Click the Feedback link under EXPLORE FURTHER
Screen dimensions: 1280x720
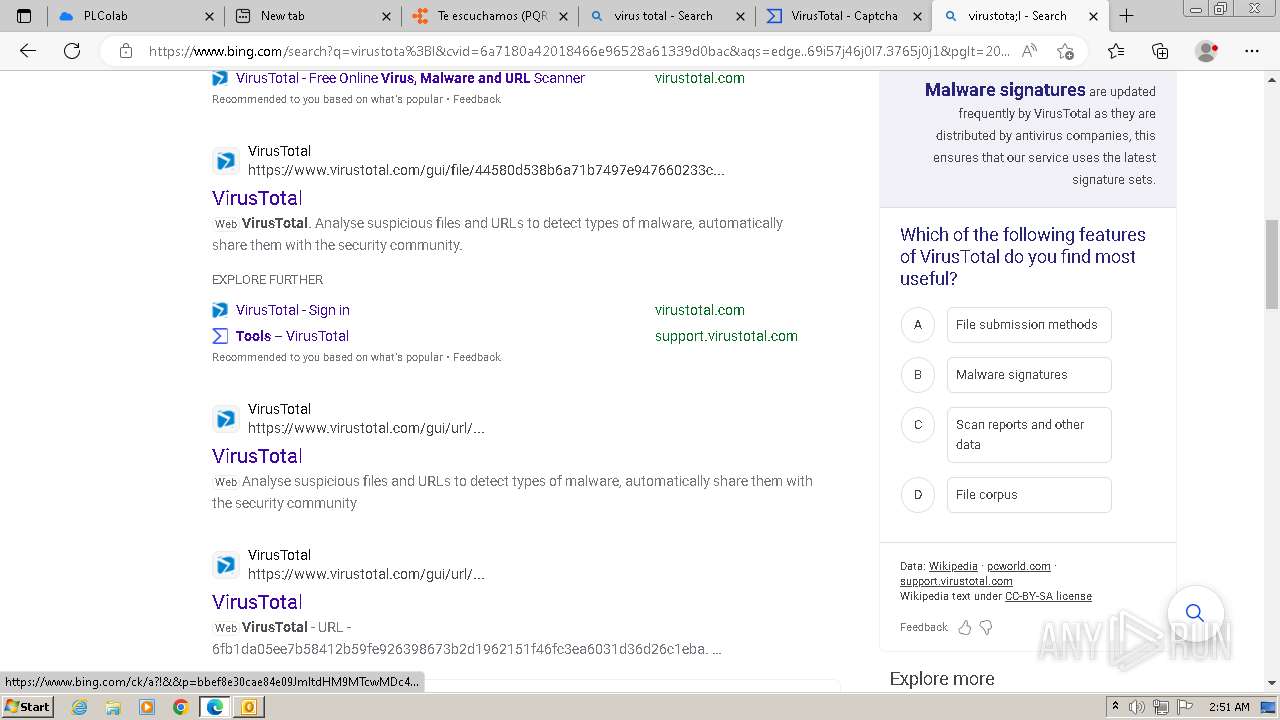477,357
